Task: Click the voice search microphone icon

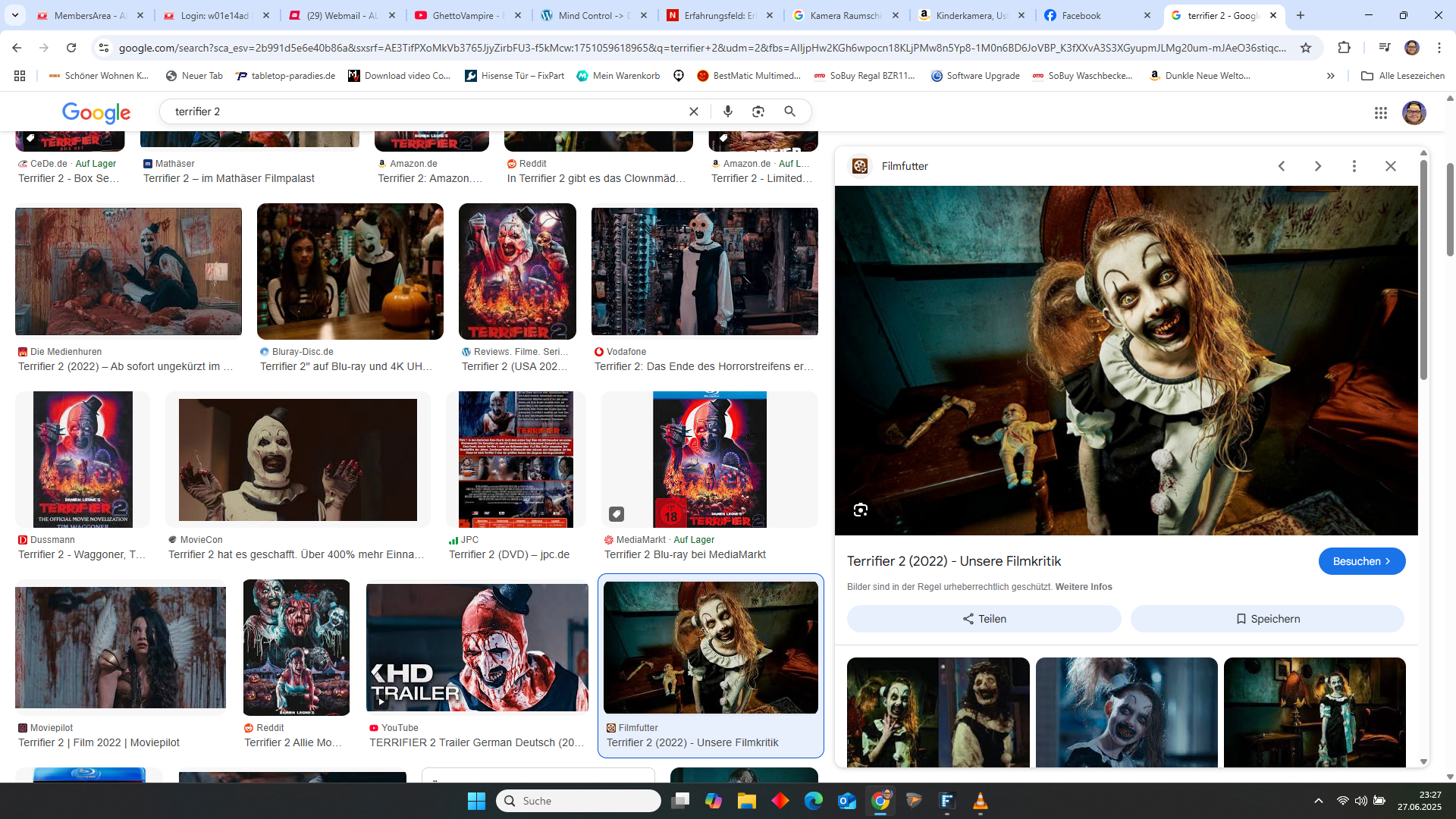Action: (728, 111)
